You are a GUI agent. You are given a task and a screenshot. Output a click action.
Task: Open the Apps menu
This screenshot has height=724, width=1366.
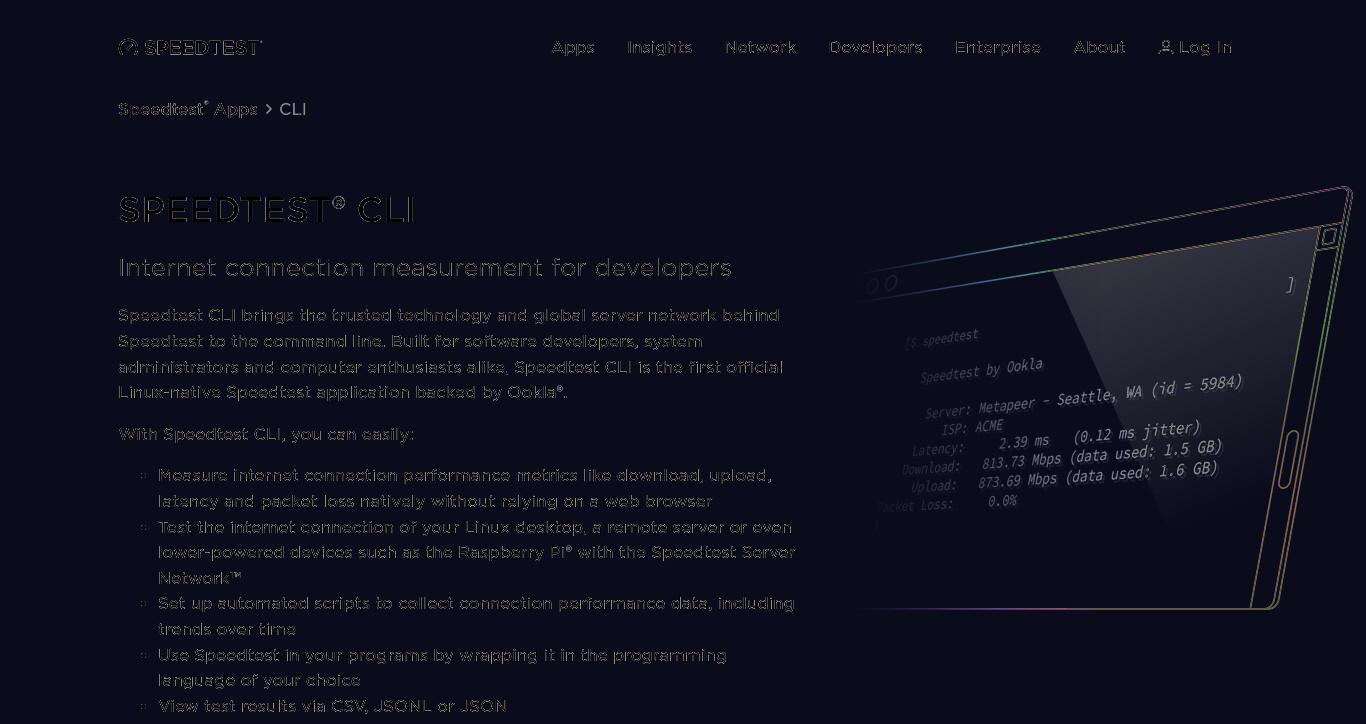pyautogui.click(x=573, y=47)
